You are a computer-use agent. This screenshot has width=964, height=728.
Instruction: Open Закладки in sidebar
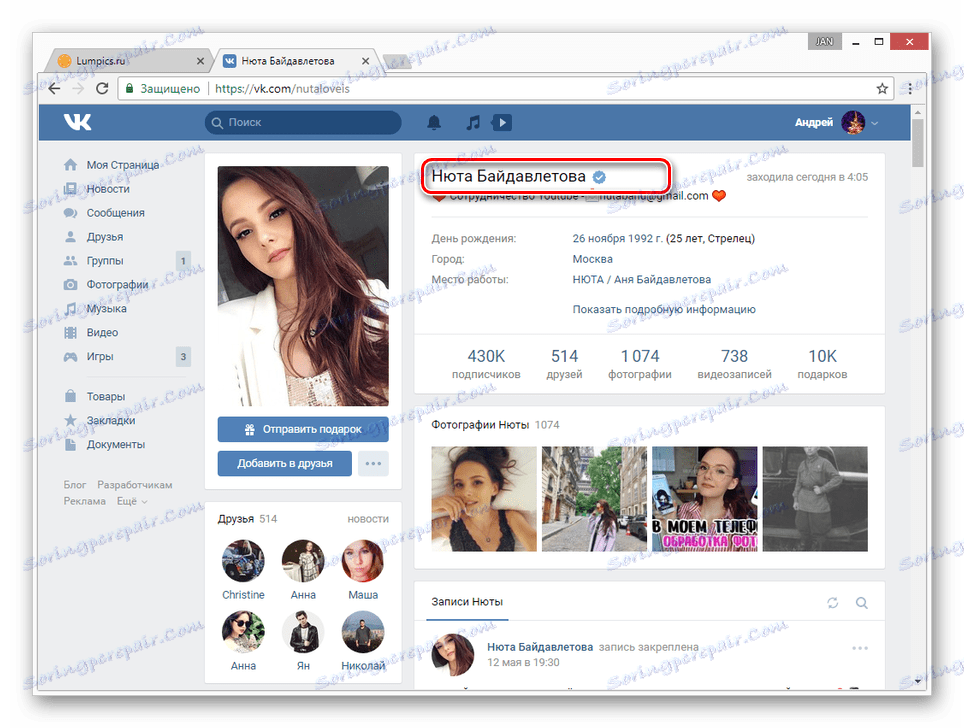pyautogui.click(x=111, y=421)
